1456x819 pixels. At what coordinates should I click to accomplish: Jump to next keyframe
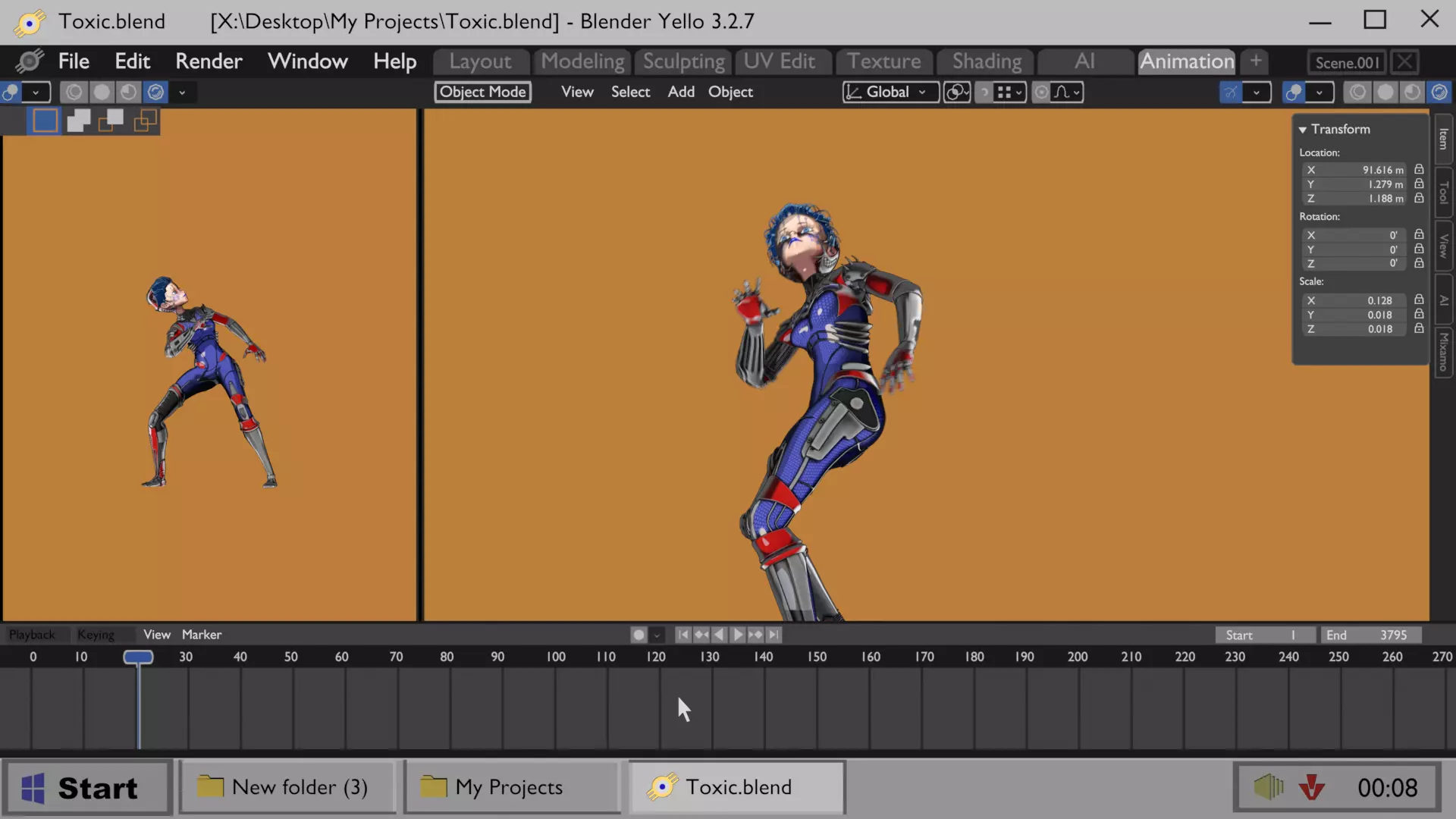[755, 635]
